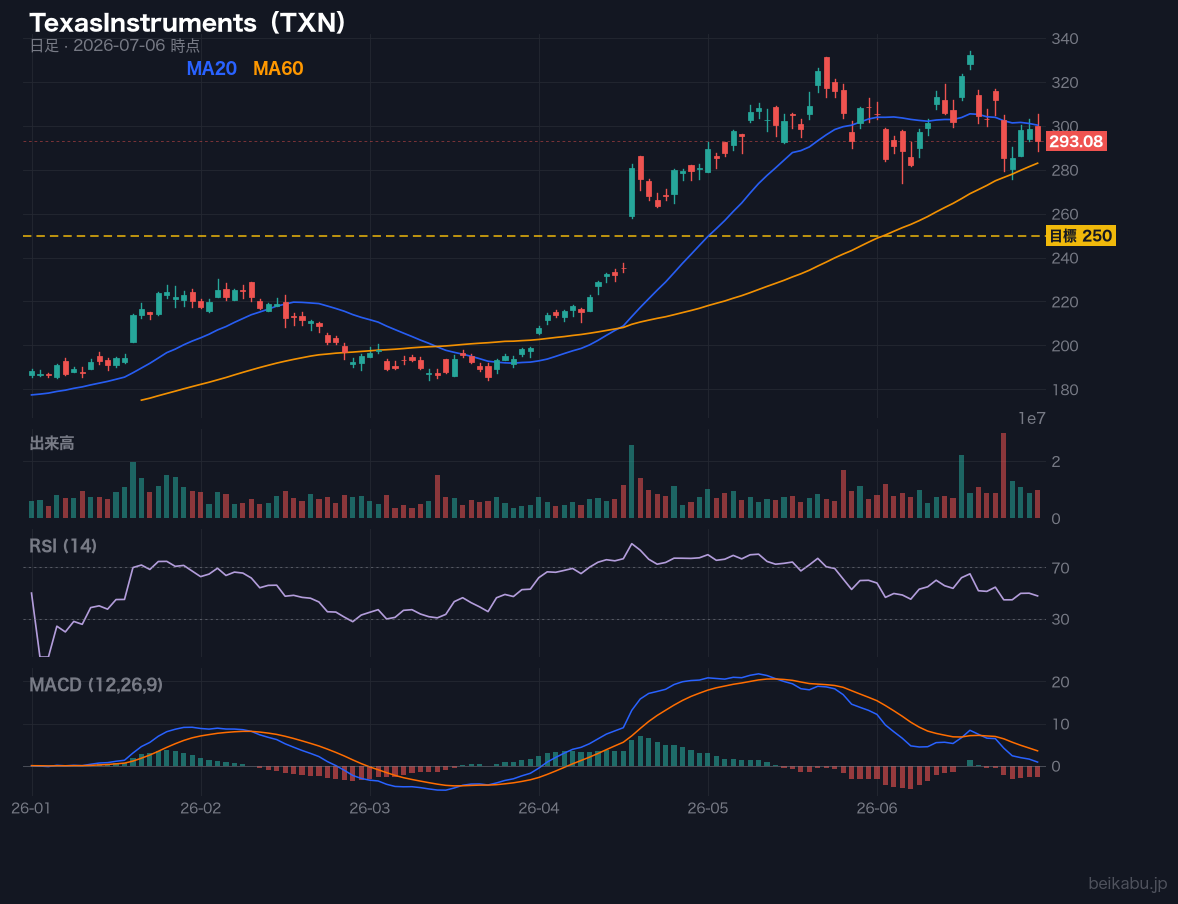Click the 320 price axis label

click(x=1065, y=83)
